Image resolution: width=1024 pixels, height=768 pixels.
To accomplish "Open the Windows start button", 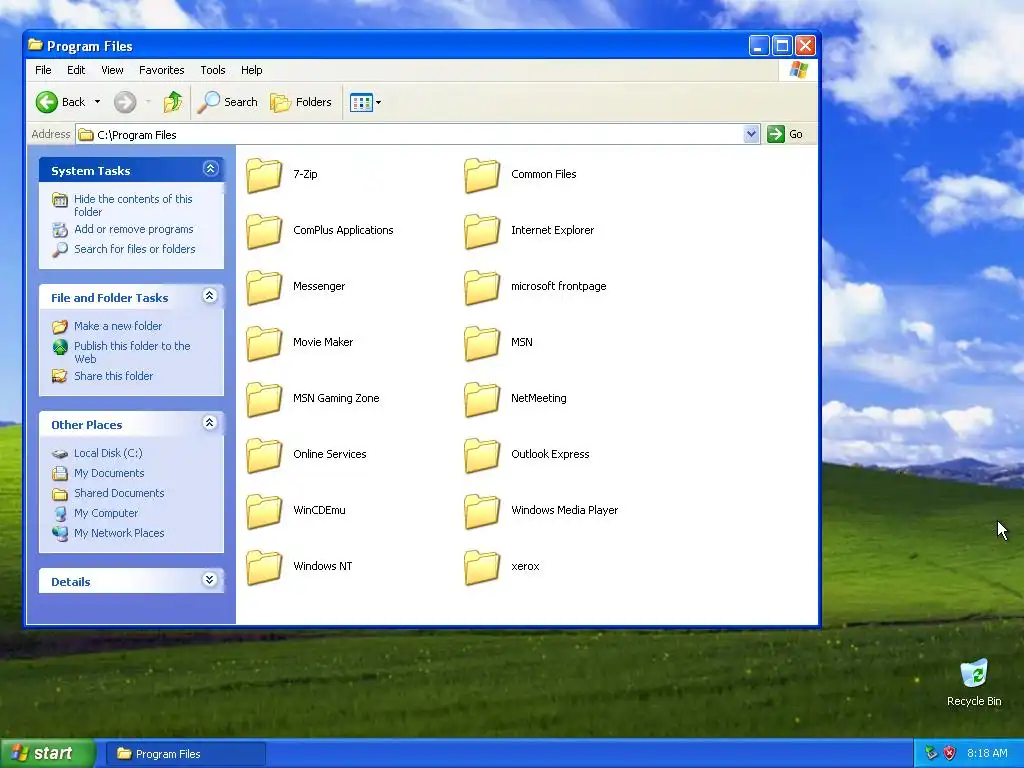I will (47, 754).
